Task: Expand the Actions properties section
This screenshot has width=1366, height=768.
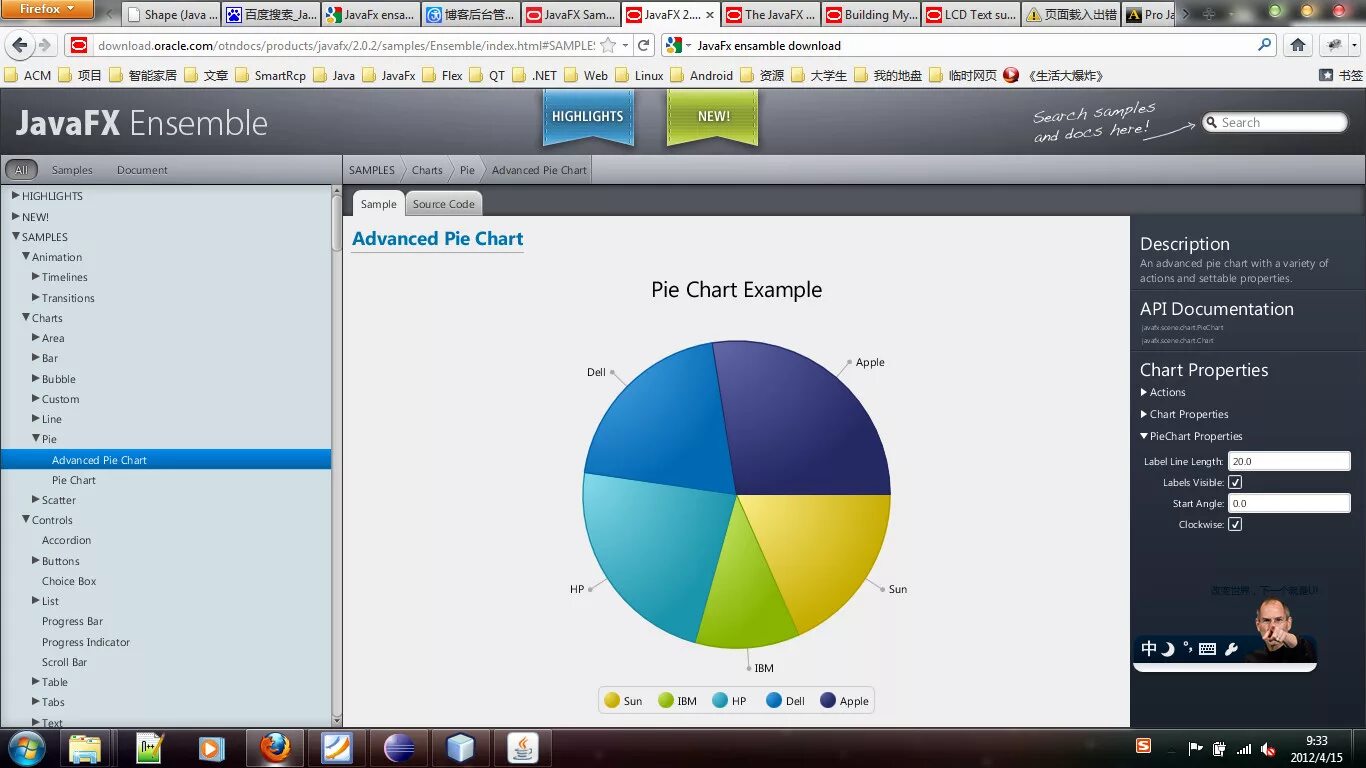Action: (x=1144, y=392)
